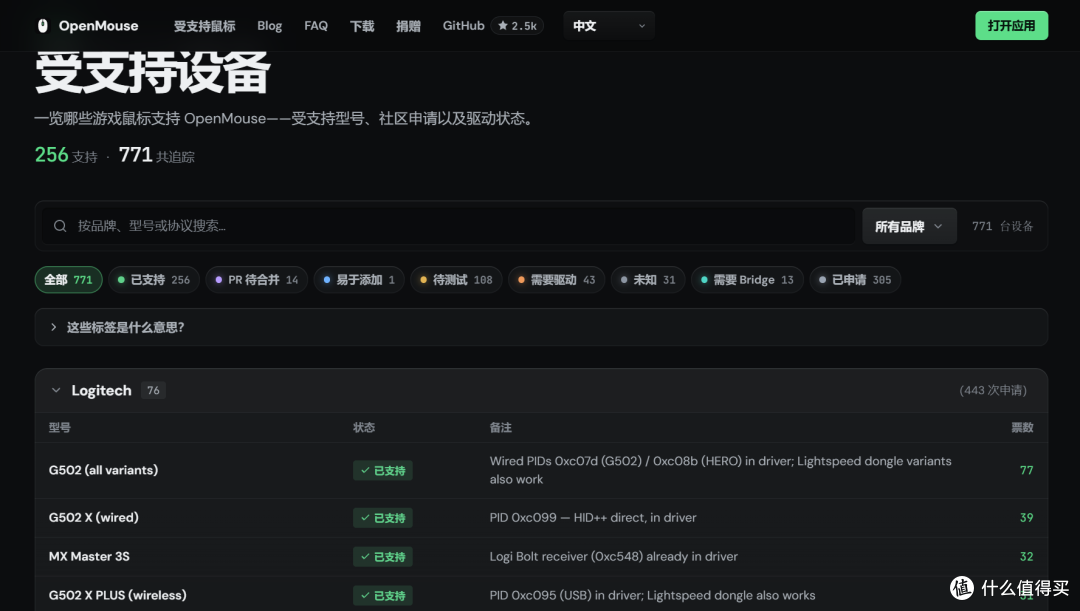
Task: Filter by 易于添加 1 chip
Action: tap(359, 280)
